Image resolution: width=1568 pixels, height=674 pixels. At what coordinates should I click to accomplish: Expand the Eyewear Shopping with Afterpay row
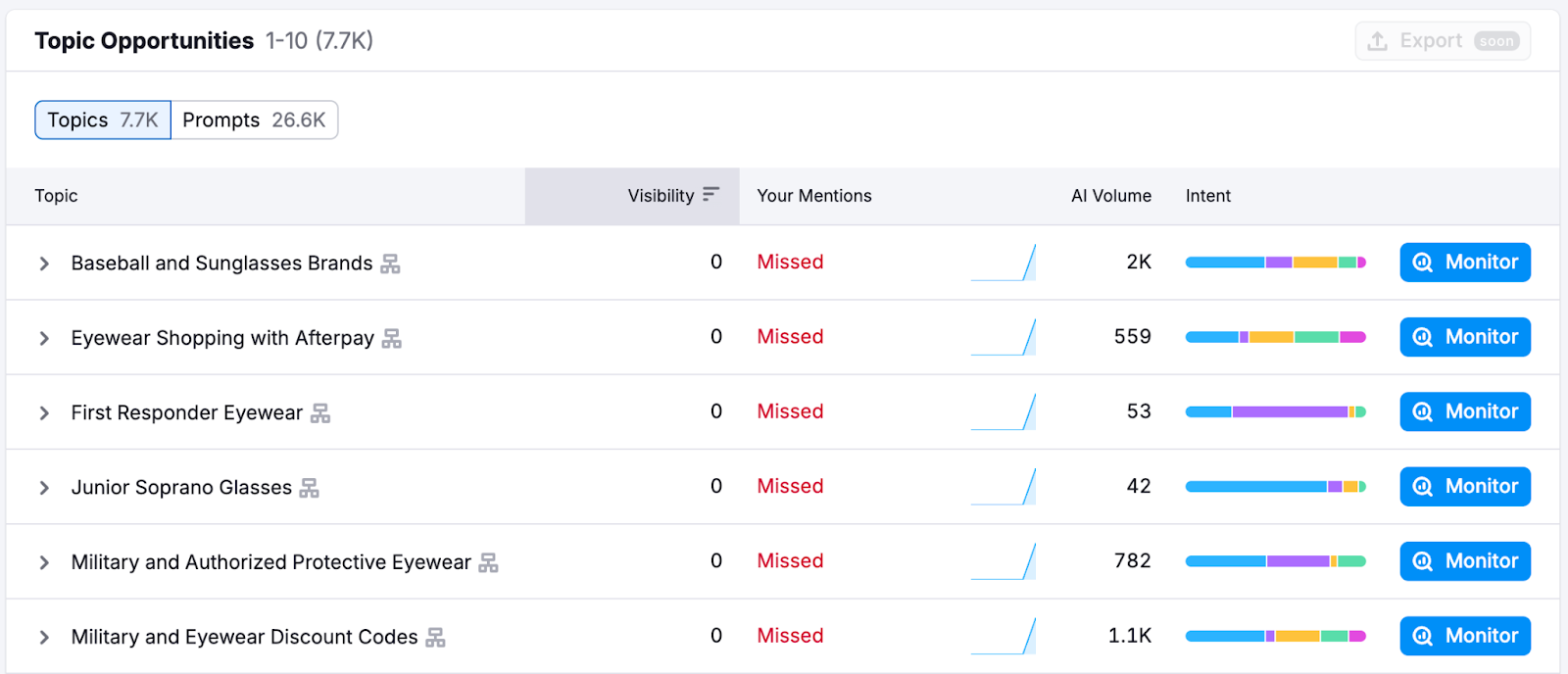(x=44, y=338)
